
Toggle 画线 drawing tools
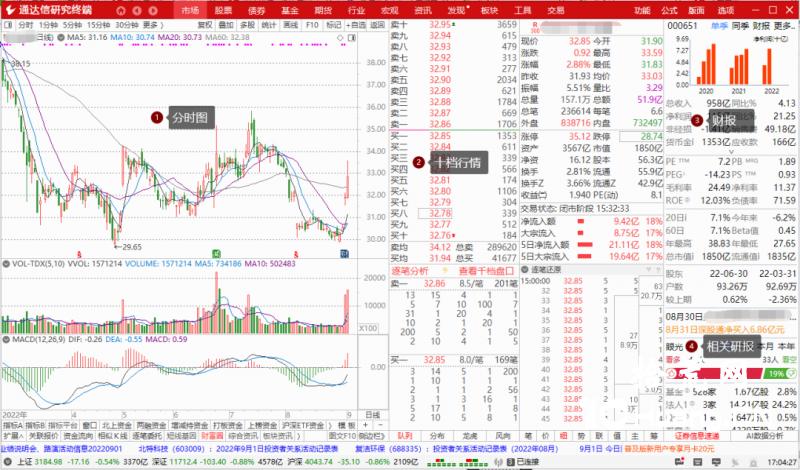click(290, 24)
